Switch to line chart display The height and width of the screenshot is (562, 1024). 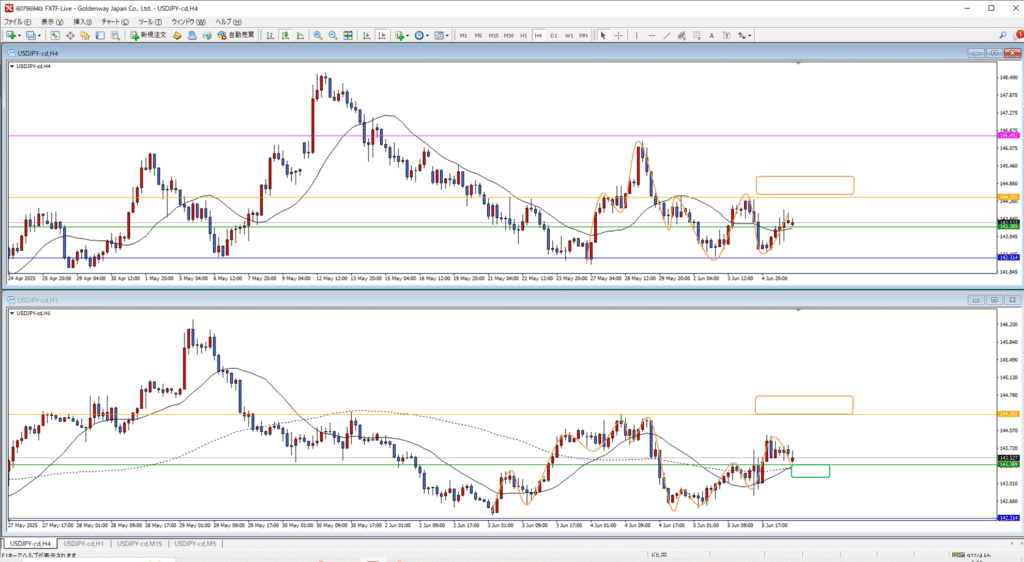[300, 35]
